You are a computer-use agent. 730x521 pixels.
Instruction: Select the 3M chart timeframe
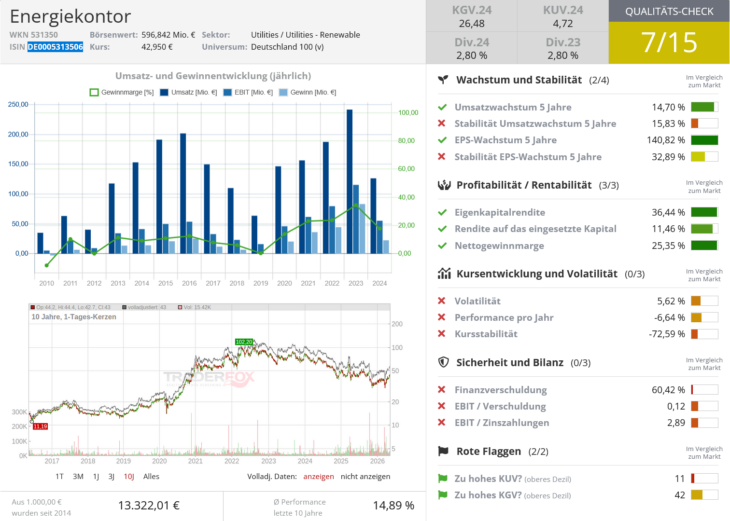78,476
